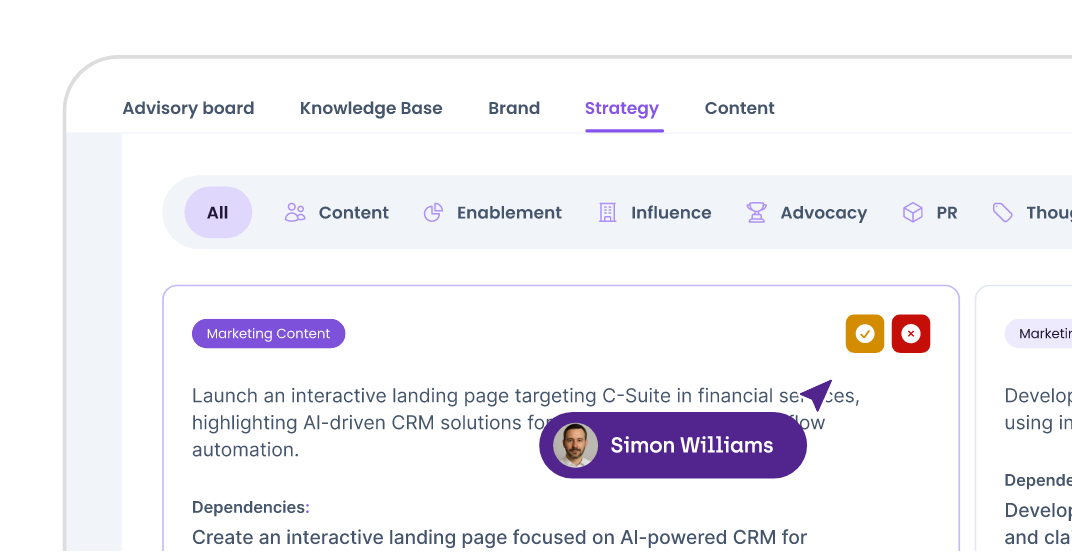
Task: Open the Advisory board tab
Action: pos(188,108)
